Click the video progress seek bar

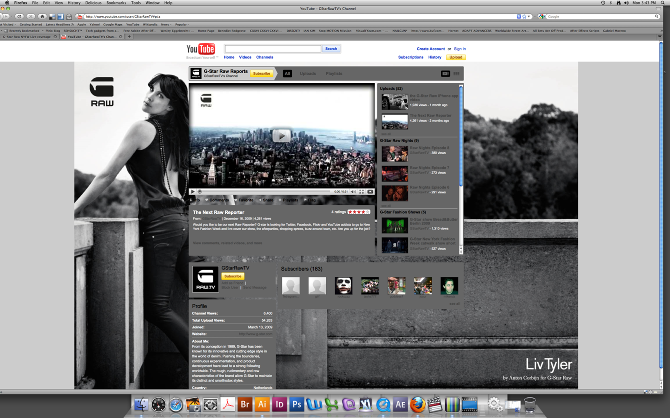click(267, 192)
